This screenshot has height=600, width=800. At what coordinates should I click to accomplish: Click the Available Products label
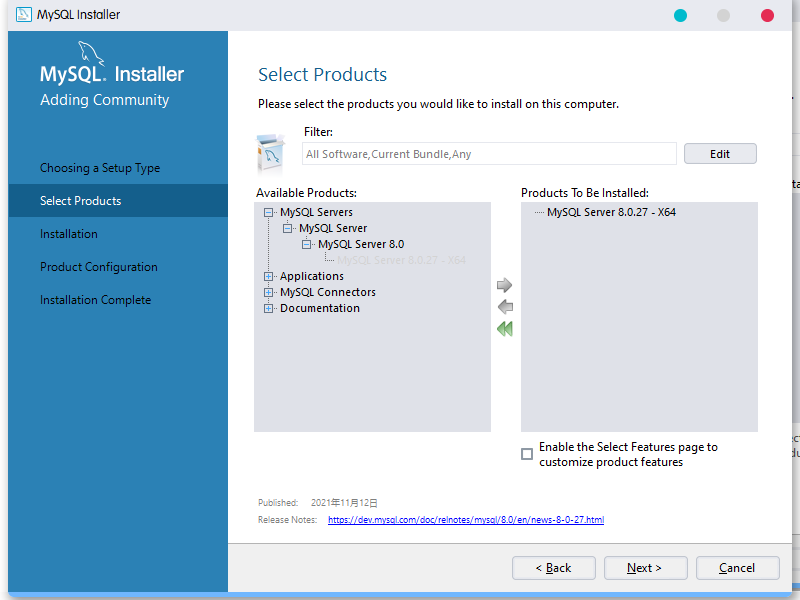point(306,193)
